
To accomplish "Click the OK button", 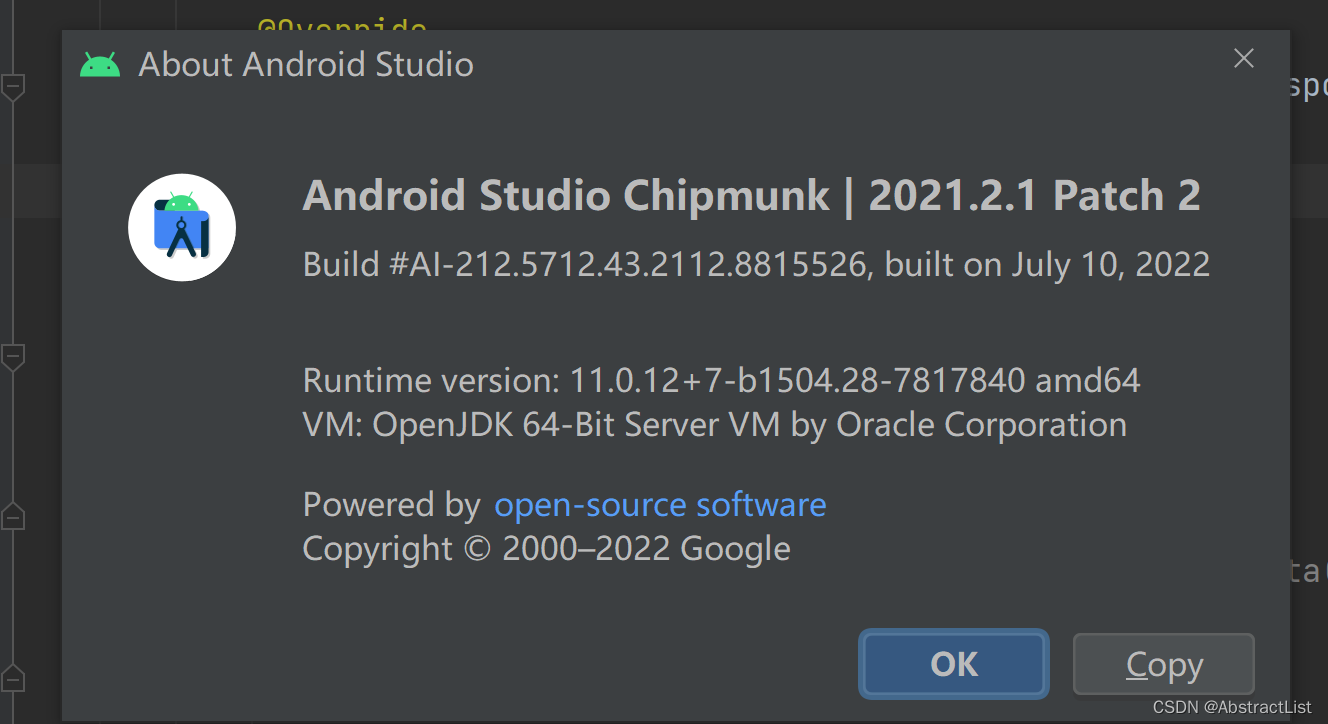I will 954,664.
